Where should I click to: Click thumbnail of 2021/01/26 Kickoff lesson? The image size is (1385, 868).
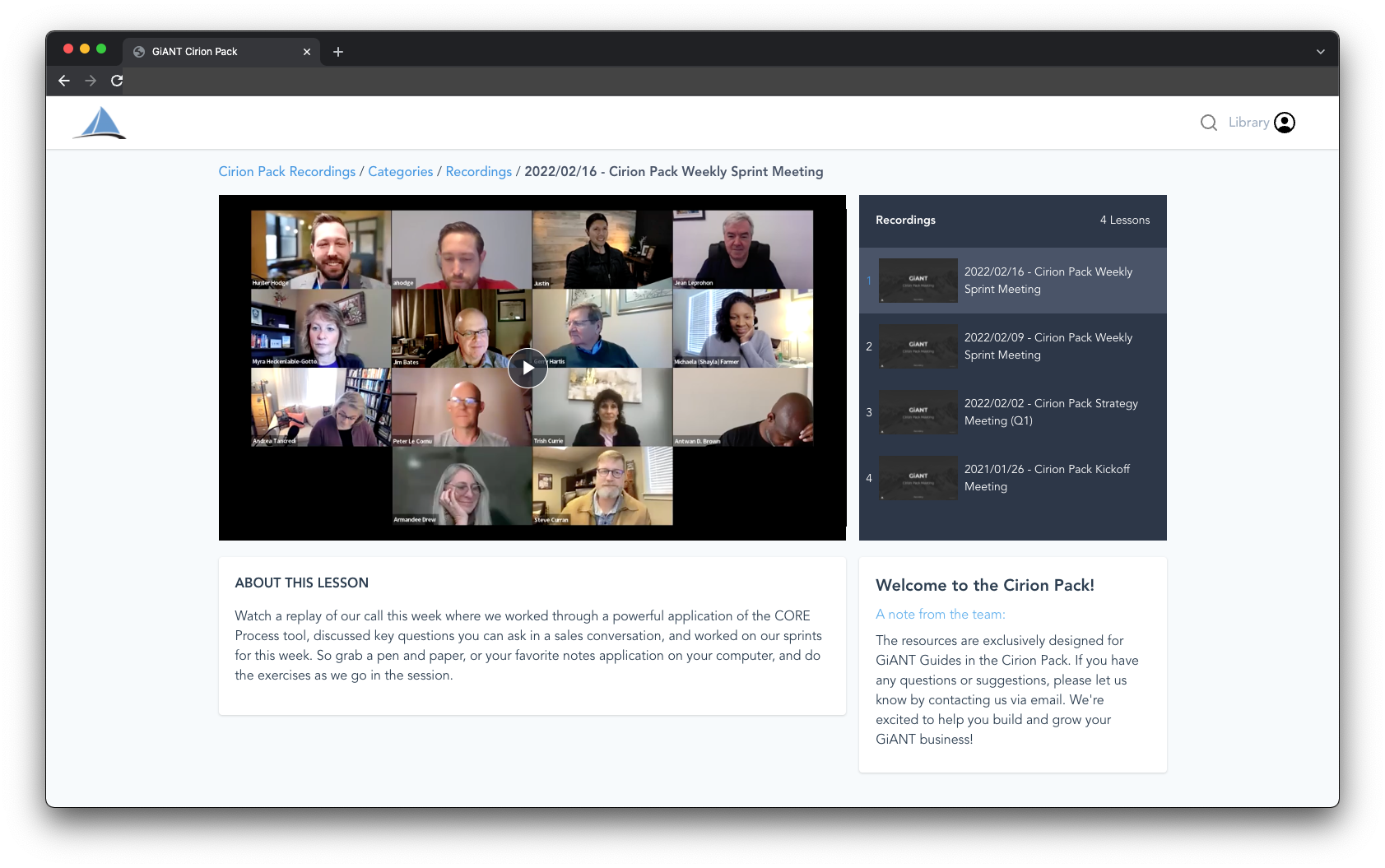click(x=918, y=478)
